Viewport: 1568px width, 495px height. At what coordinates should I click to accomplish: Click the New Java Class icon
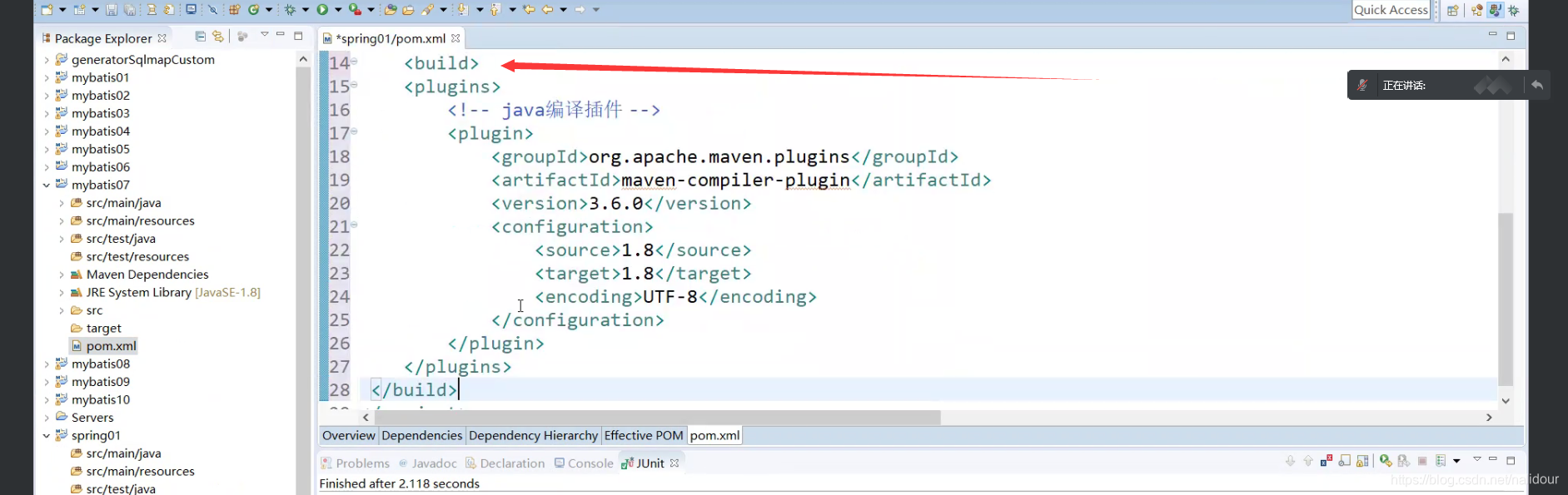tap(254, 10)
